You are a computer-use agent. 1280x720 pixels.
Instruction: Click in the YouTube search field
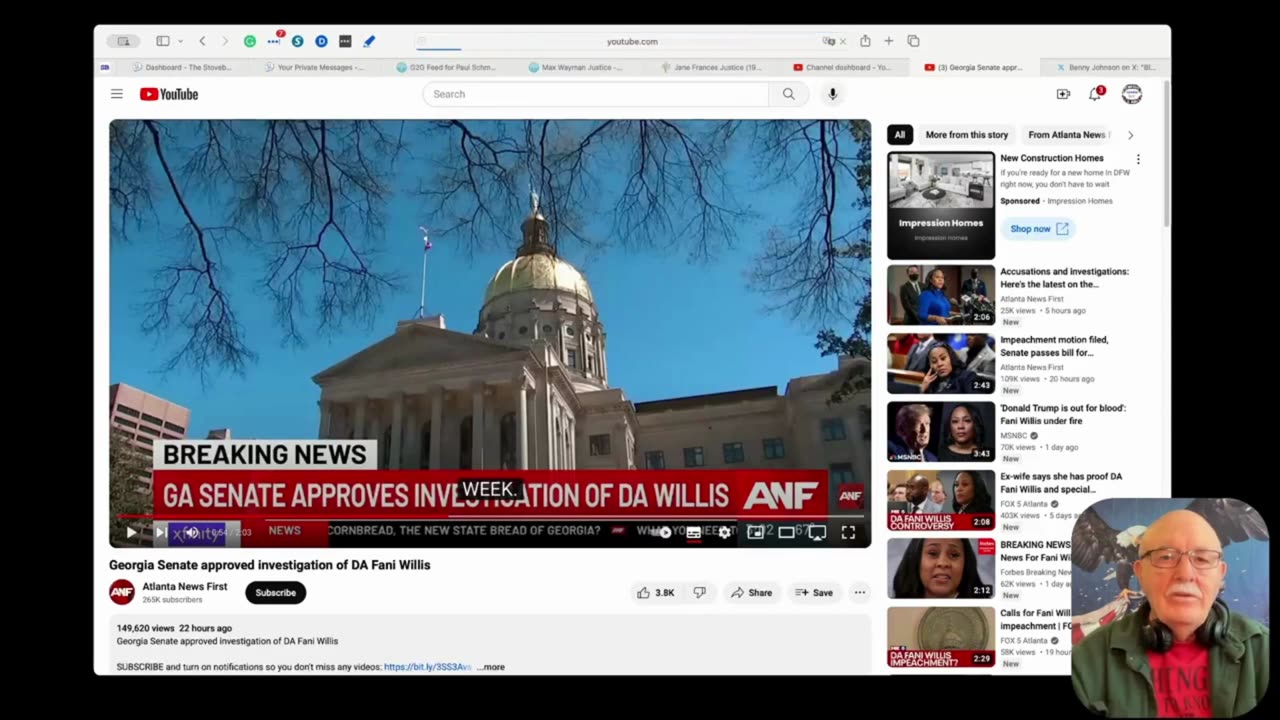[596, 94]
